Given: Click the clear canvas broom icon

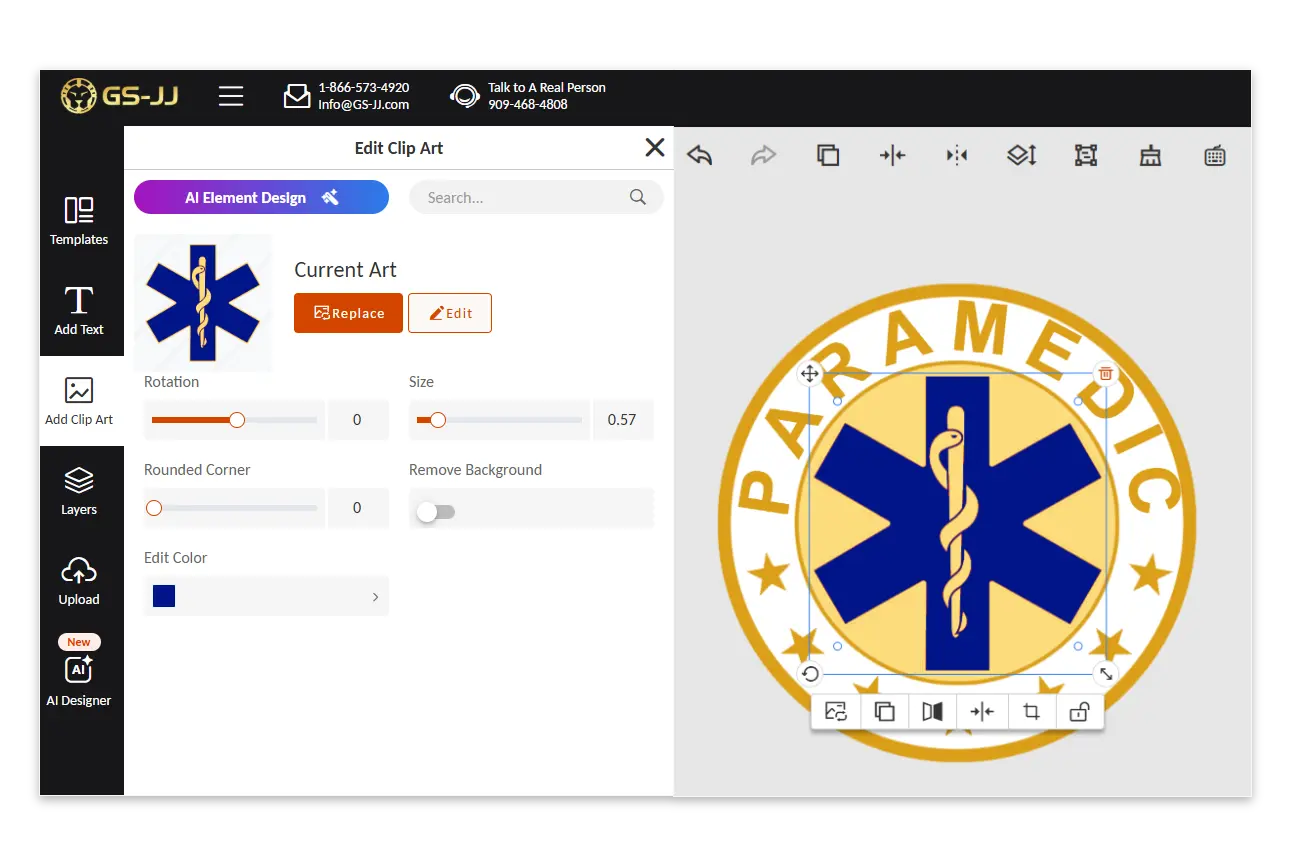Looking at the screenshot, I should 1151,155.
